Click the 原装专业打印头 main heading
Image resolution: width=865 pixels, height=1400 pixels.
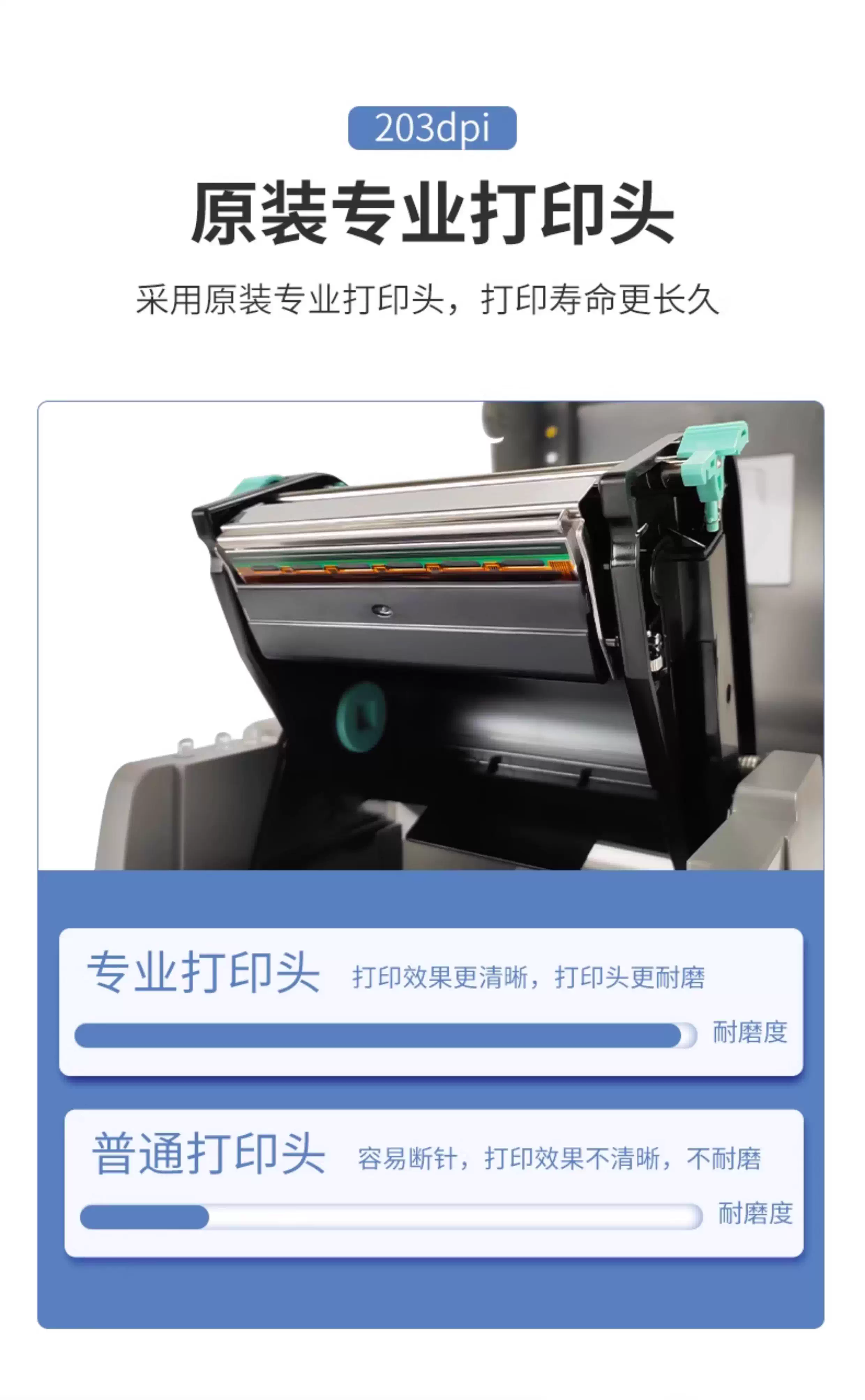(x=432, y=213)
